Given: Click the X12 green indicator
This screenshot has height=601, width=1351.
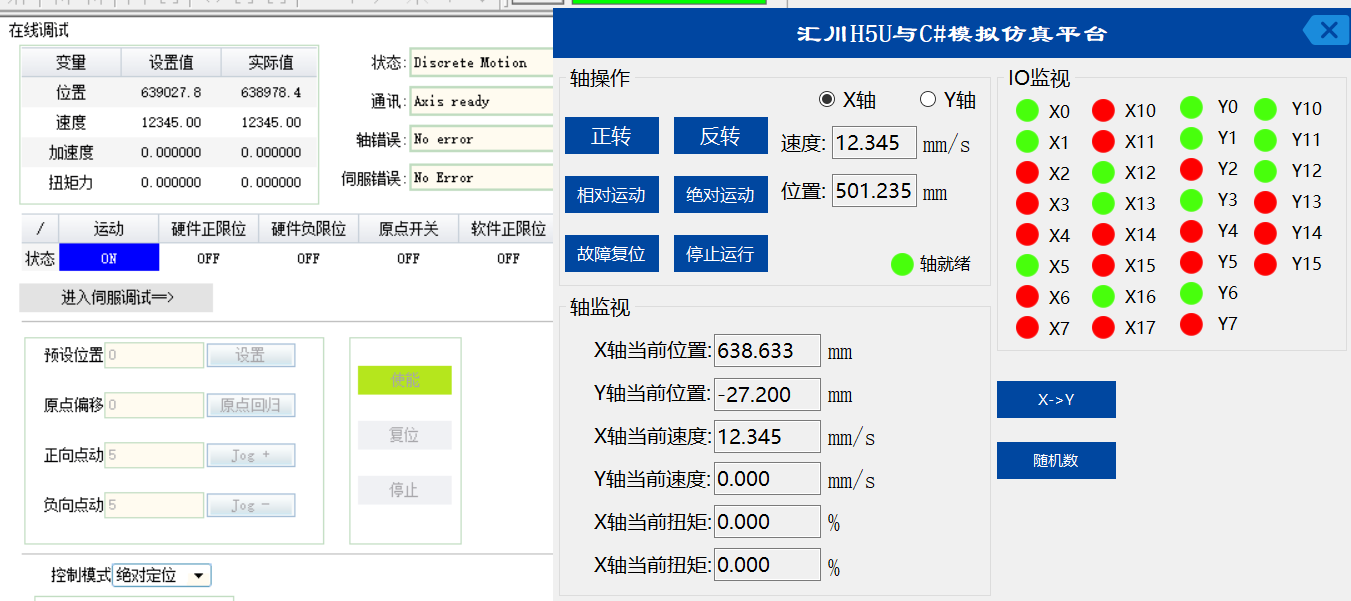Looking at the screenshot, I should 1103,172.
